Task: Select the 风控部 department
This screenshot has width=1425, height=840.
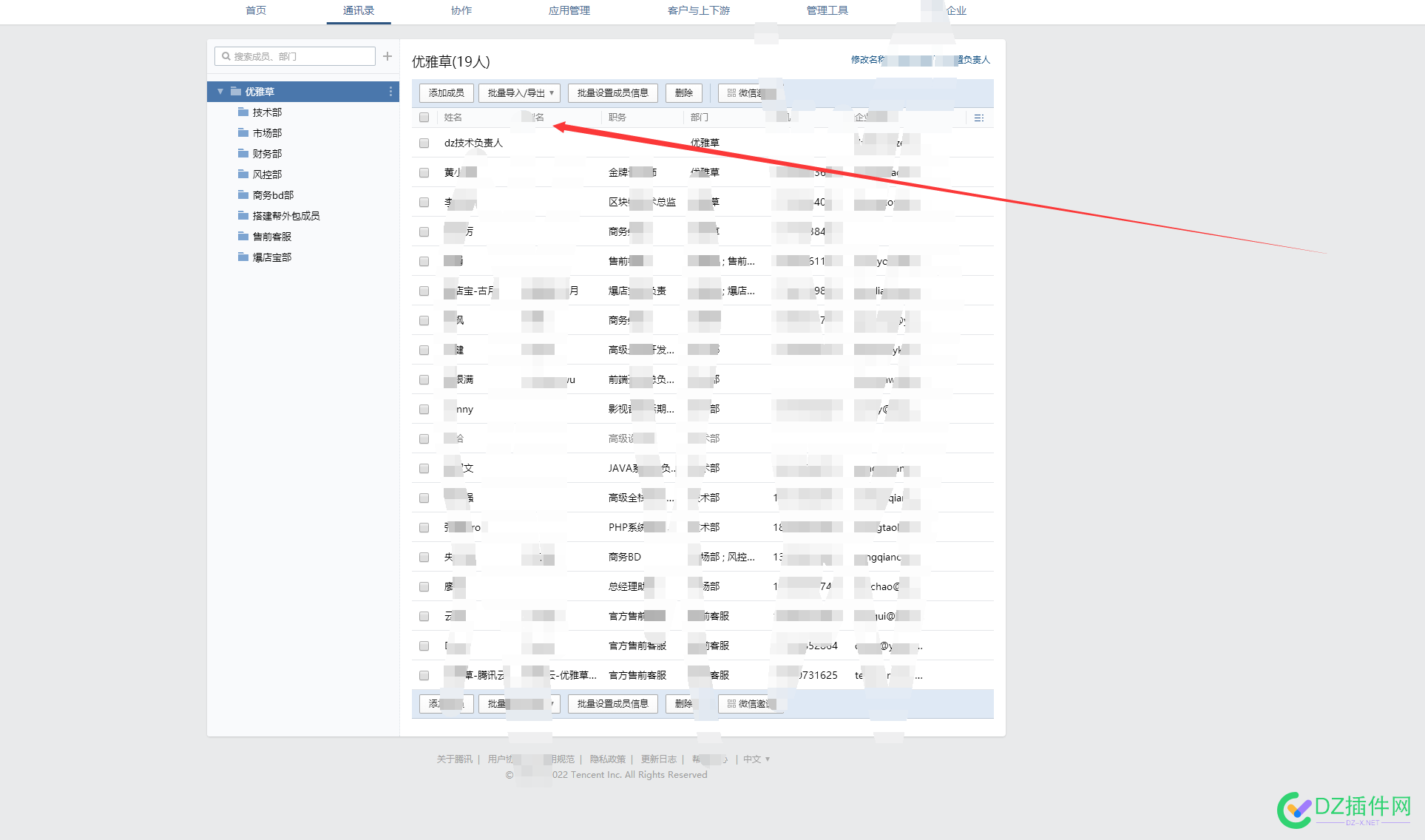Action: [x=268, y=175]
